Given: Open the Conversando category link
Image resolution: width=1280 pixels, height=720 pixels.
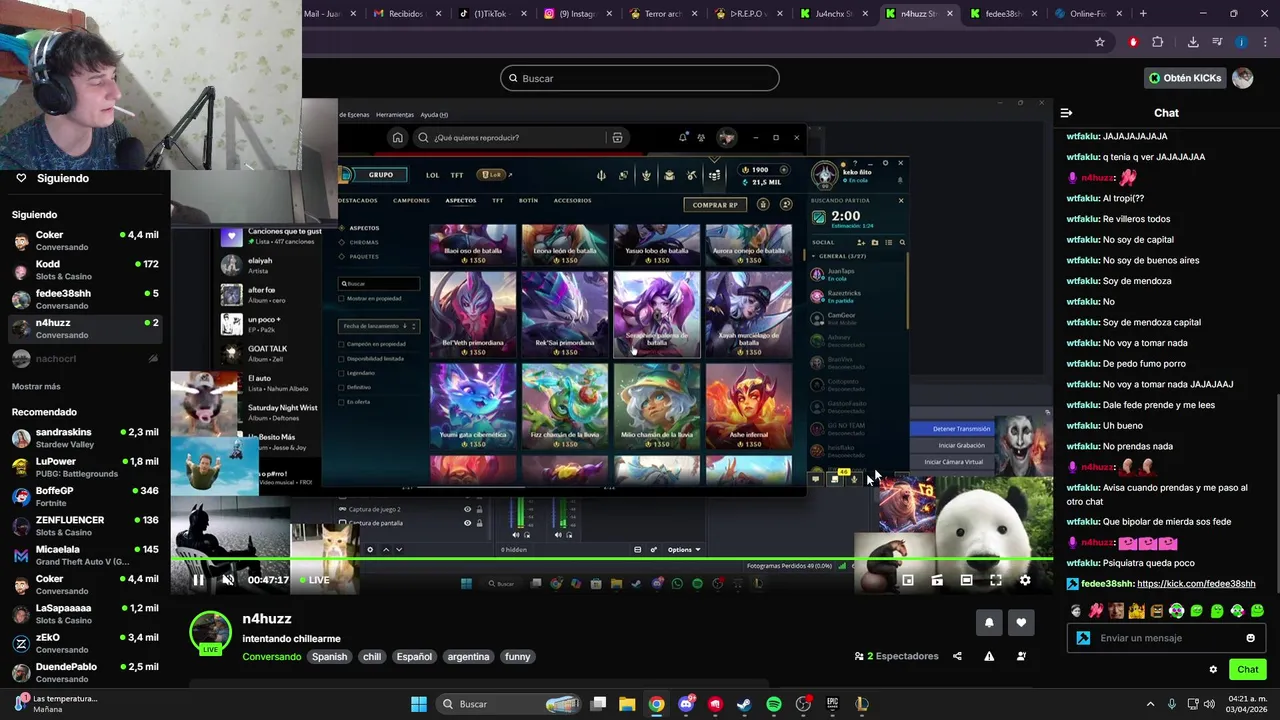Looking at the screenshot, I should (272, 657).
